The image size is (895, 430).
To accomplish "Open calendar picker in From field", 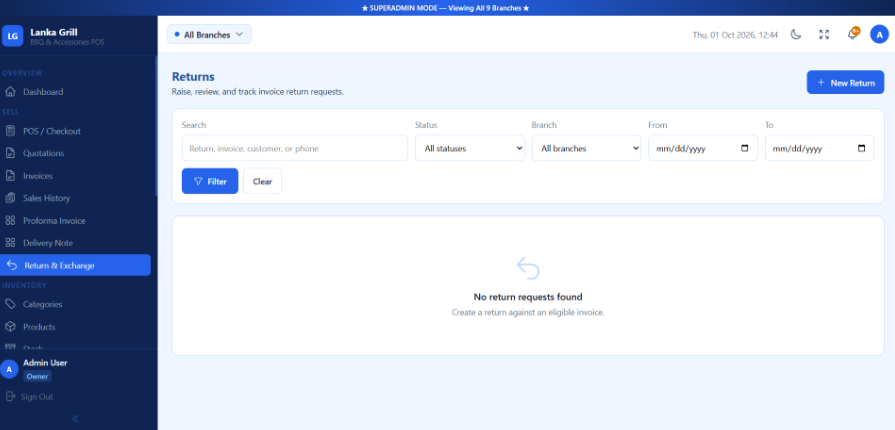I will coord(744,148).
